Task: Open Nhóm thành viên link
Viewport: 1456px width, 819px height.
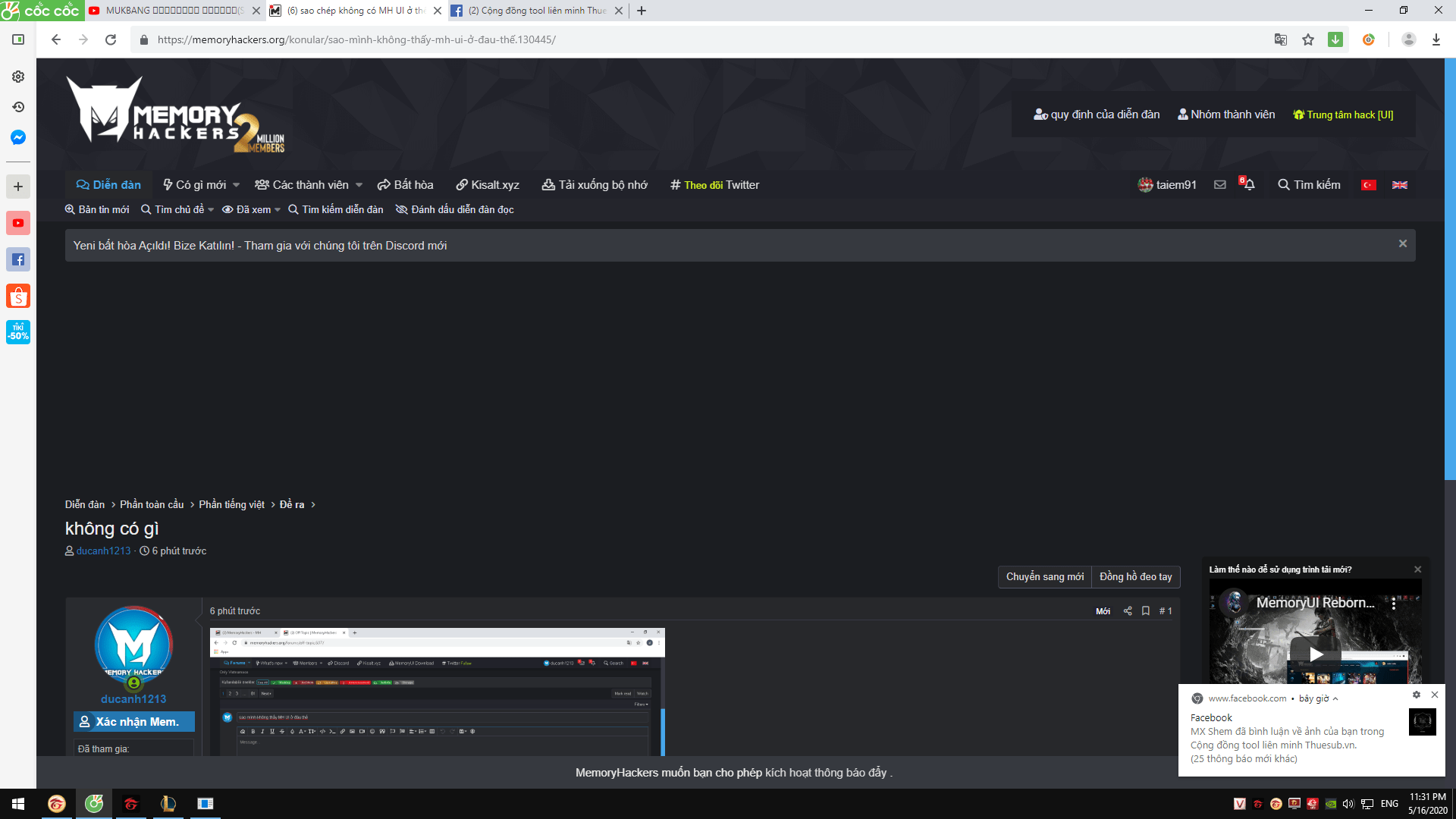Action: point(1226,115)
